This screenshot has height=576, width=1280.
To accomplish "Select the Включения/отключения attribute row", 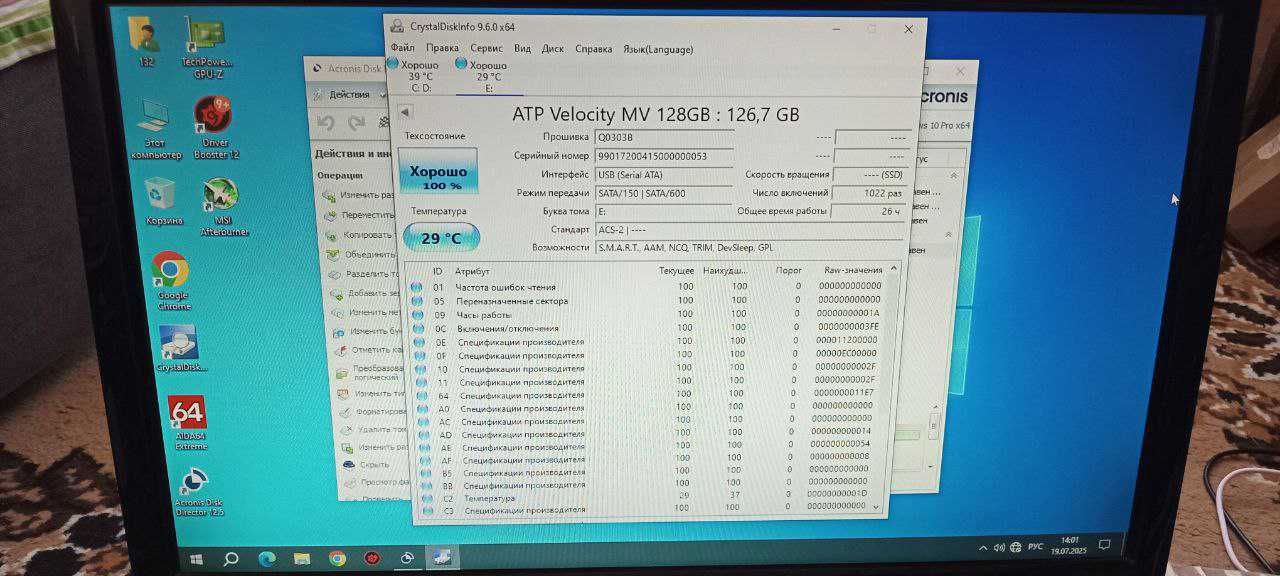I will [x=646, y=328].
